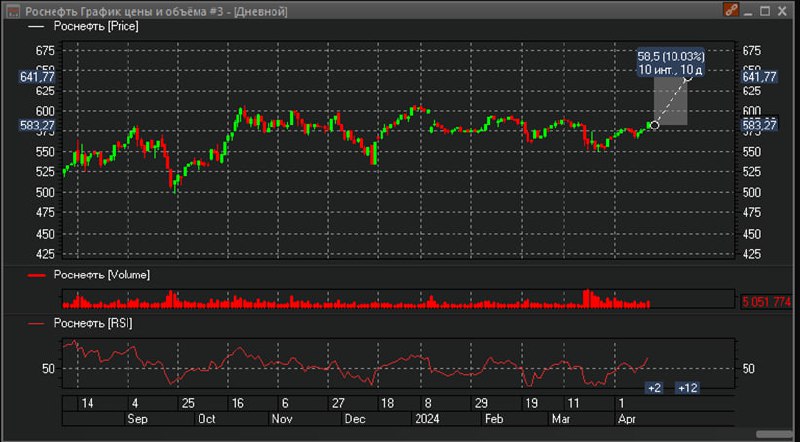Click the date label 16 on the time axis

coord(238,403)
